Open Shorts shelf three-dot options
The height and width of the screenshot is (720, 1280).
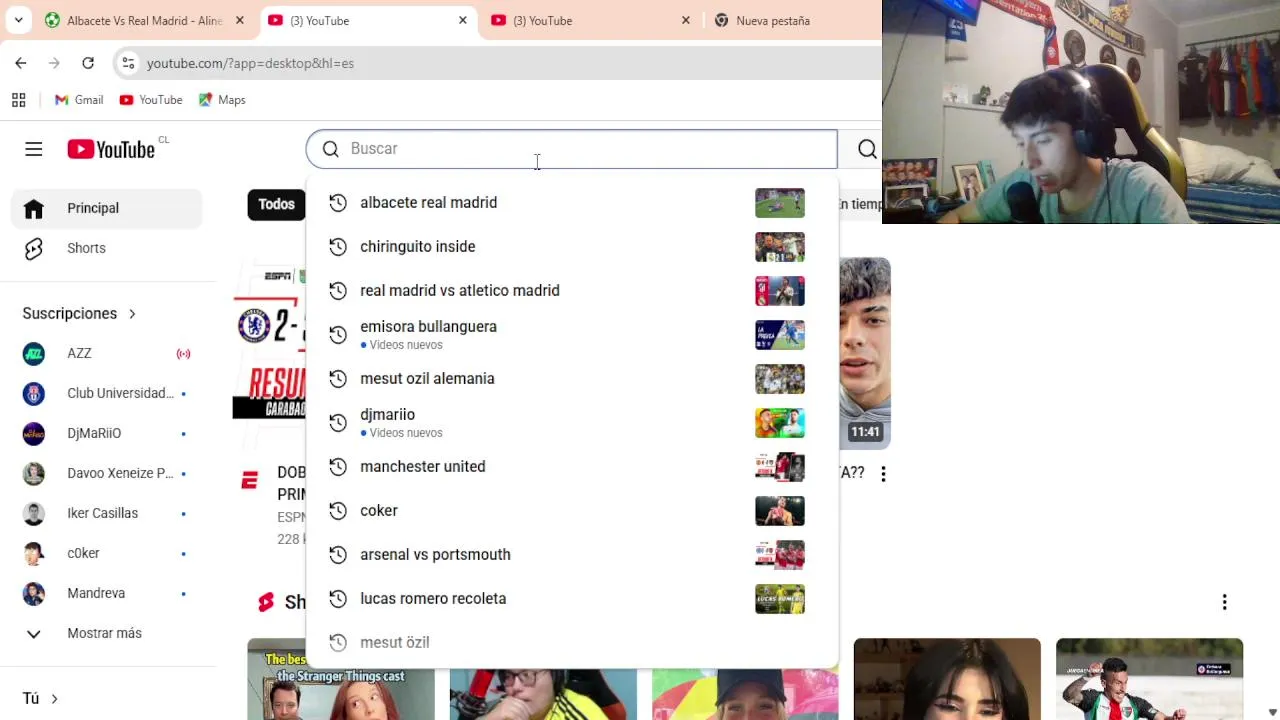[x=1224, y=602]
